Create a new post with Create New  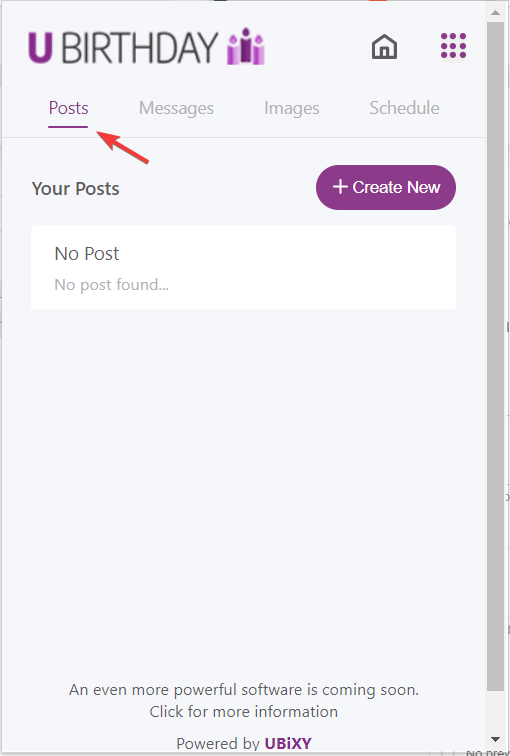click(386, 187)
